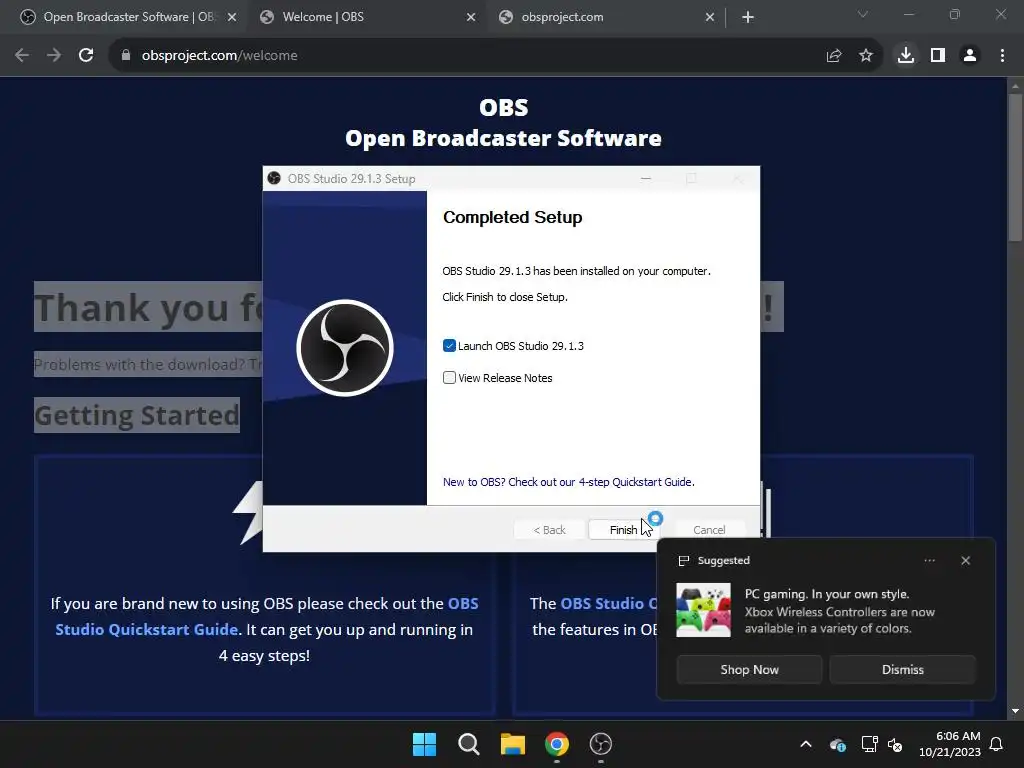Open the Windows Start menu
Image resolution: width=1024 pixels, height=768 pixels.
(424, 744)
